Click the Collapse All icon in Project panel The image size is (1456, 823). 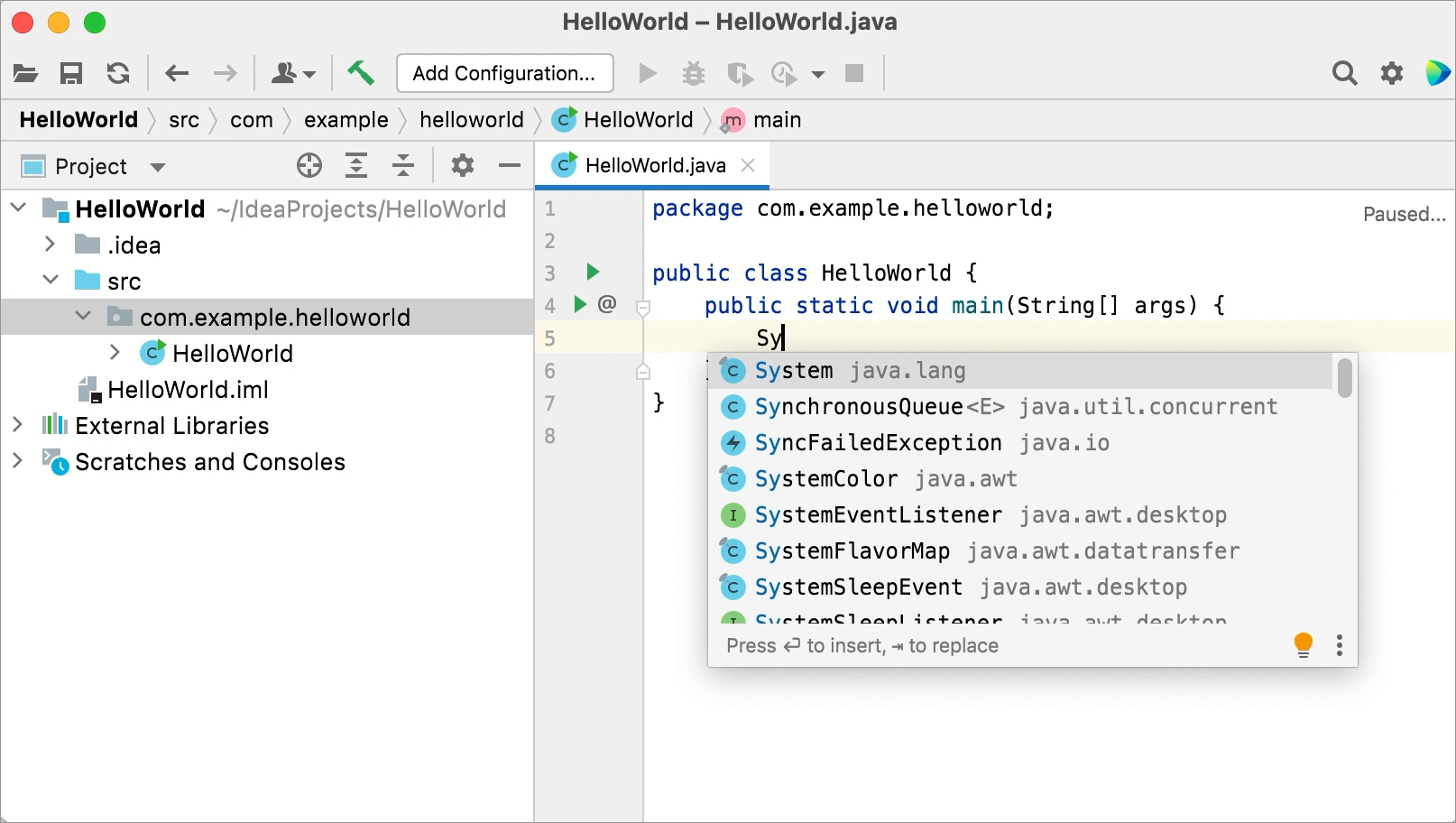[403, 165]
